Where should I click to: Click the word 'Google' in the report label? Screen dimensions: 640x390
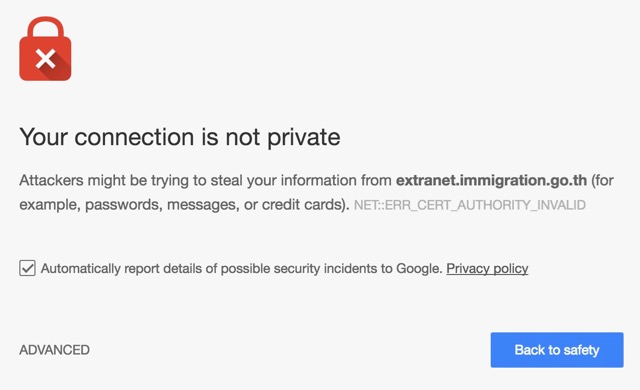coord(419,268)
